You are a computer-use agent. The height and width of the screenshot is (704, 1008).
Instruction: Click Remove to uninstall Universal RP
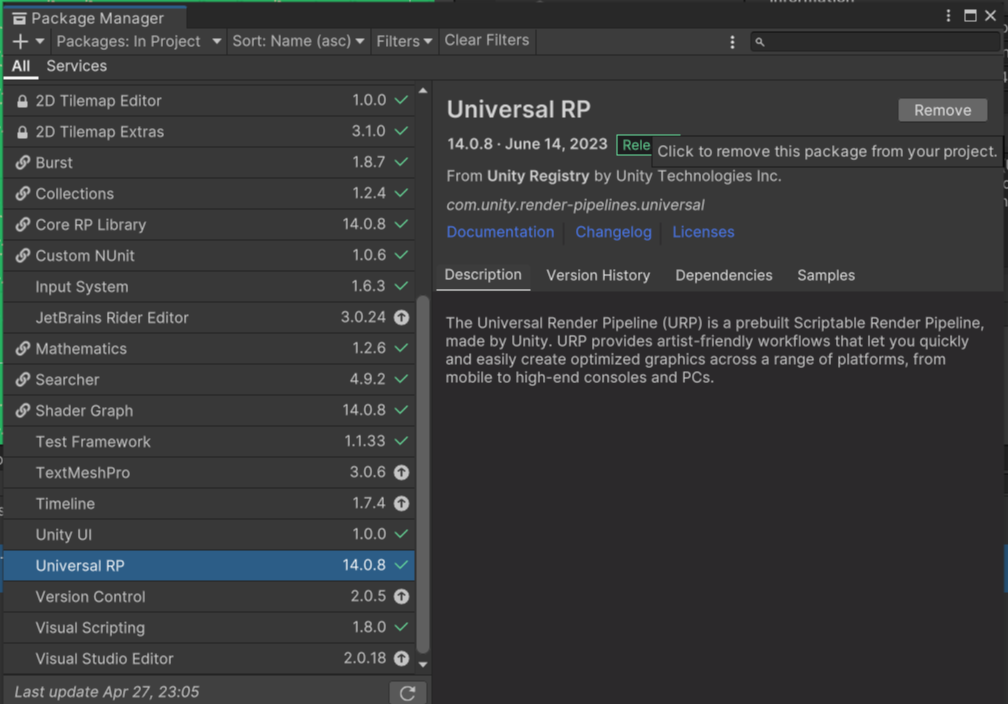pos(942,111)
